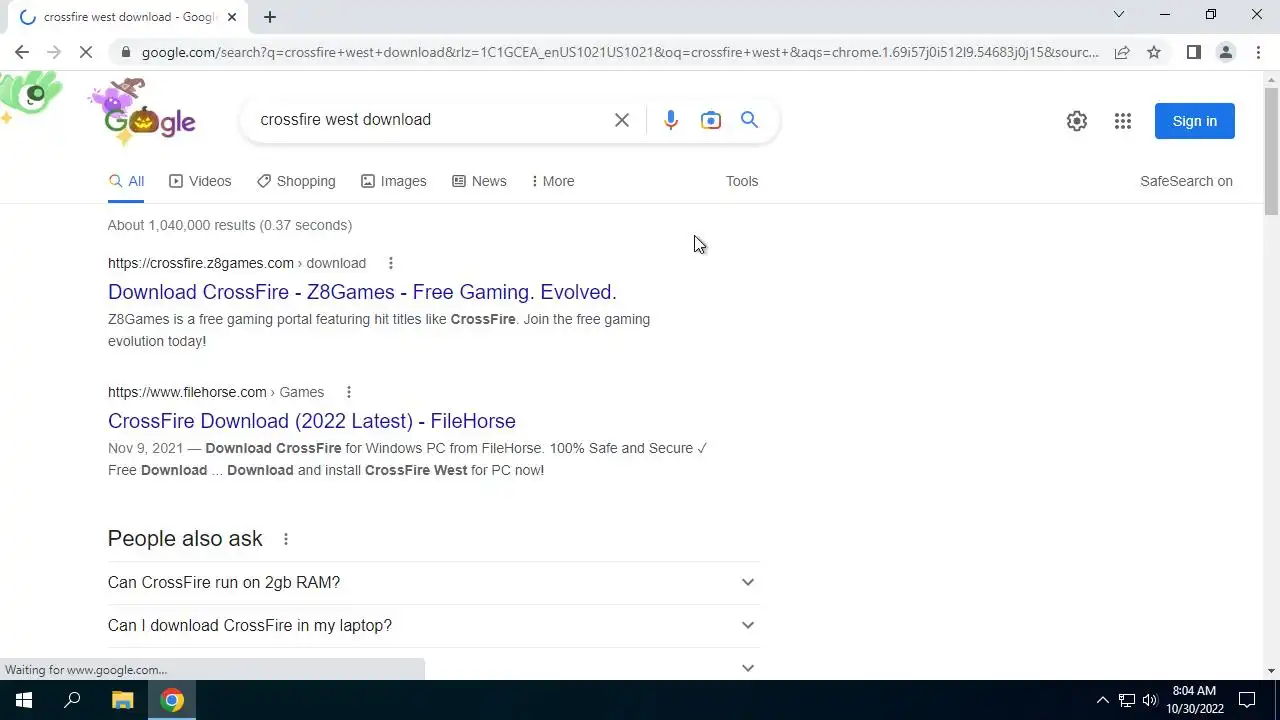Click the padlock site info icon
1280x720 pixels.
click(125, 52)
